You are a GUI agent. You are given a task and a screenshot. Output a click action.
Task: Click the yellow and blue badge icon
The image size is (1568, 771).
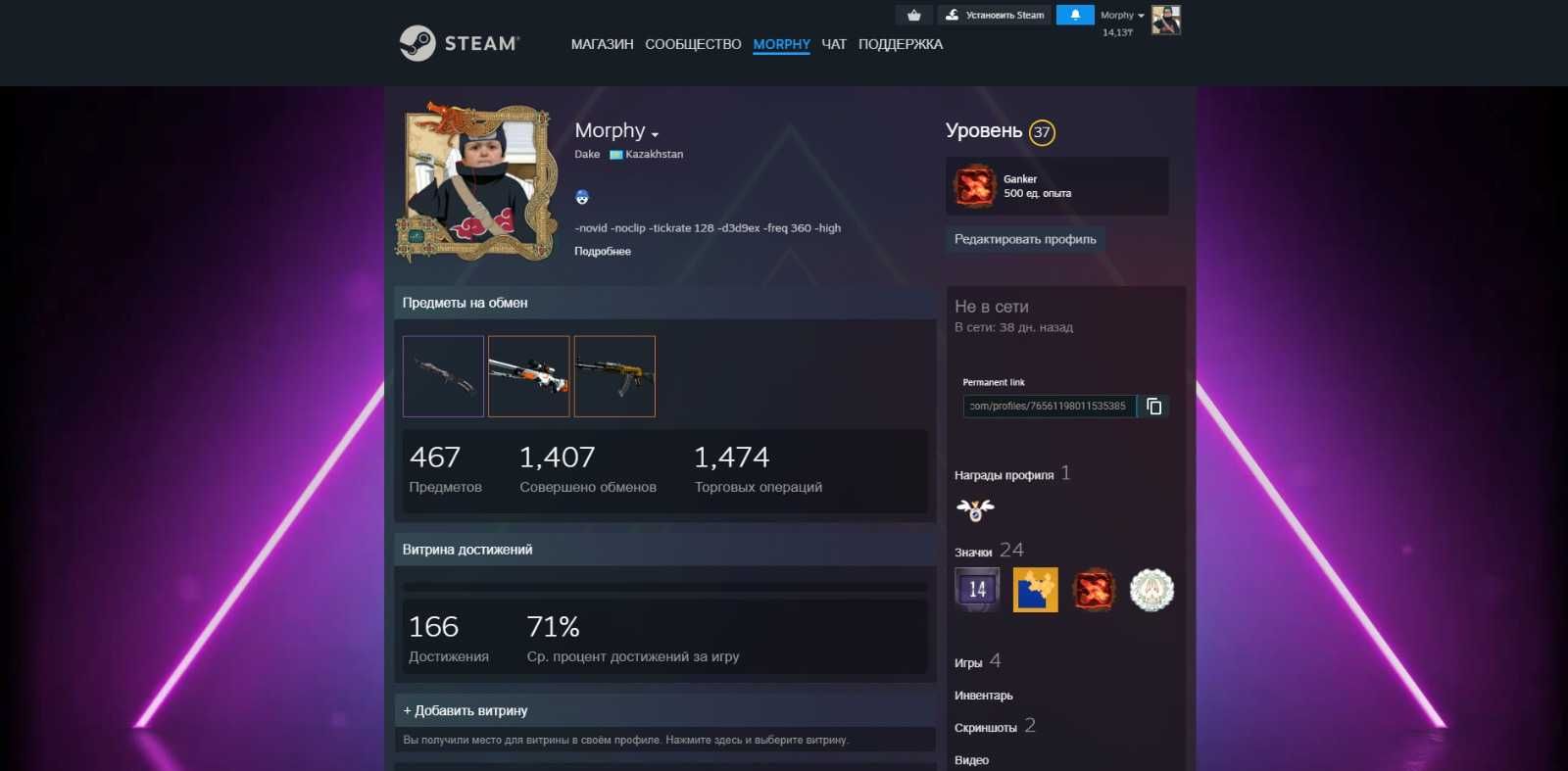tap(1036, 590)
